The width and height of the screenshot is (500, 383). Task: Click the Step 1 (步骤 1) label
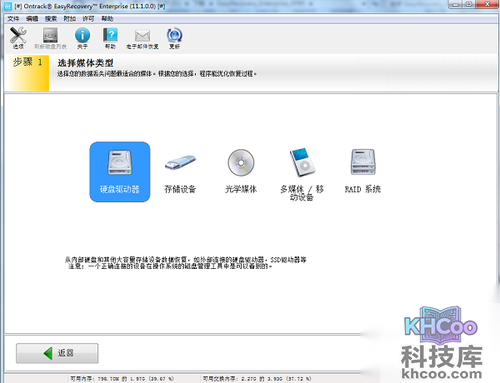point(28,62)
